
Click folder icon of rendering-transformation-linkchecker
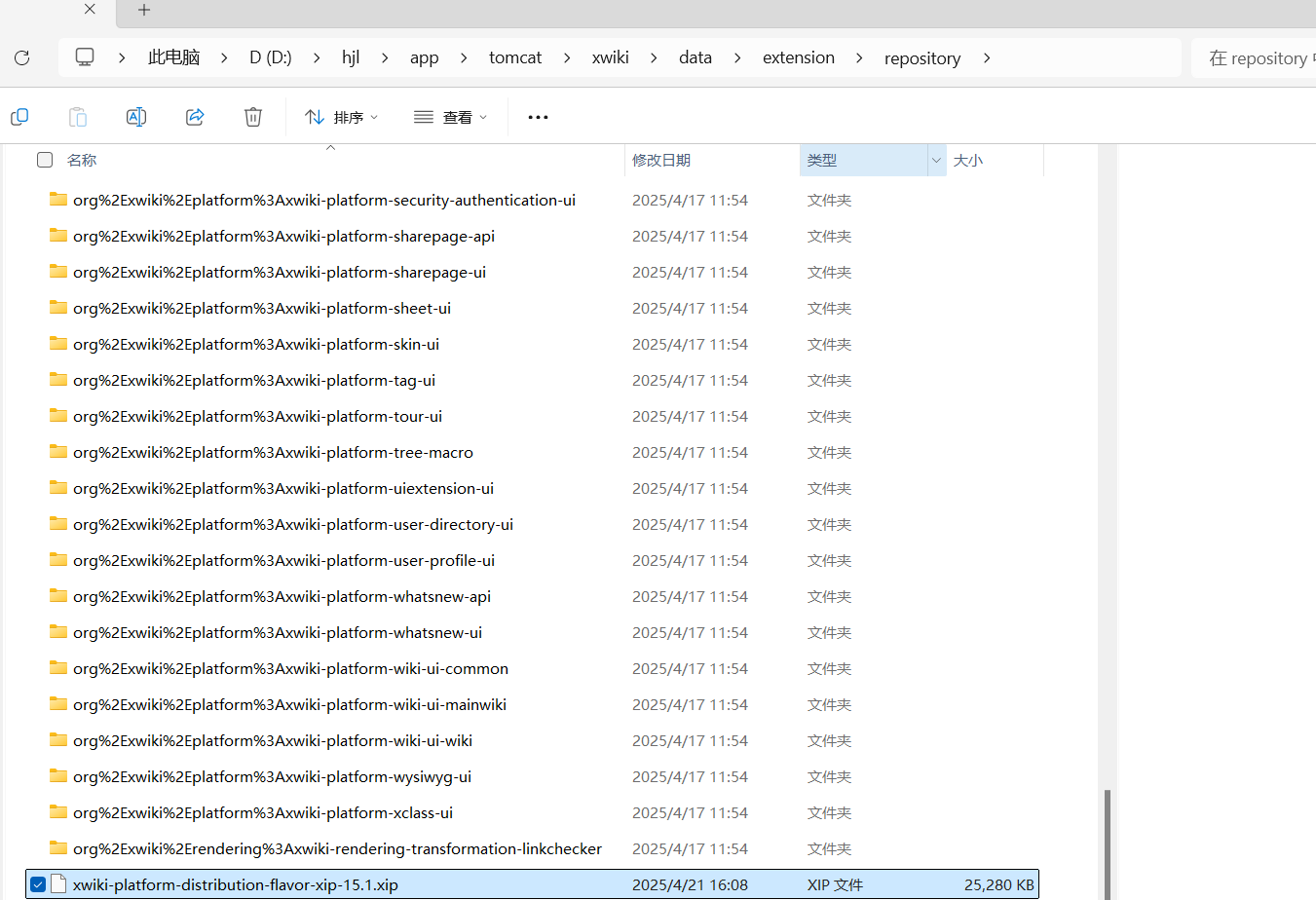[x=58, y=848]
